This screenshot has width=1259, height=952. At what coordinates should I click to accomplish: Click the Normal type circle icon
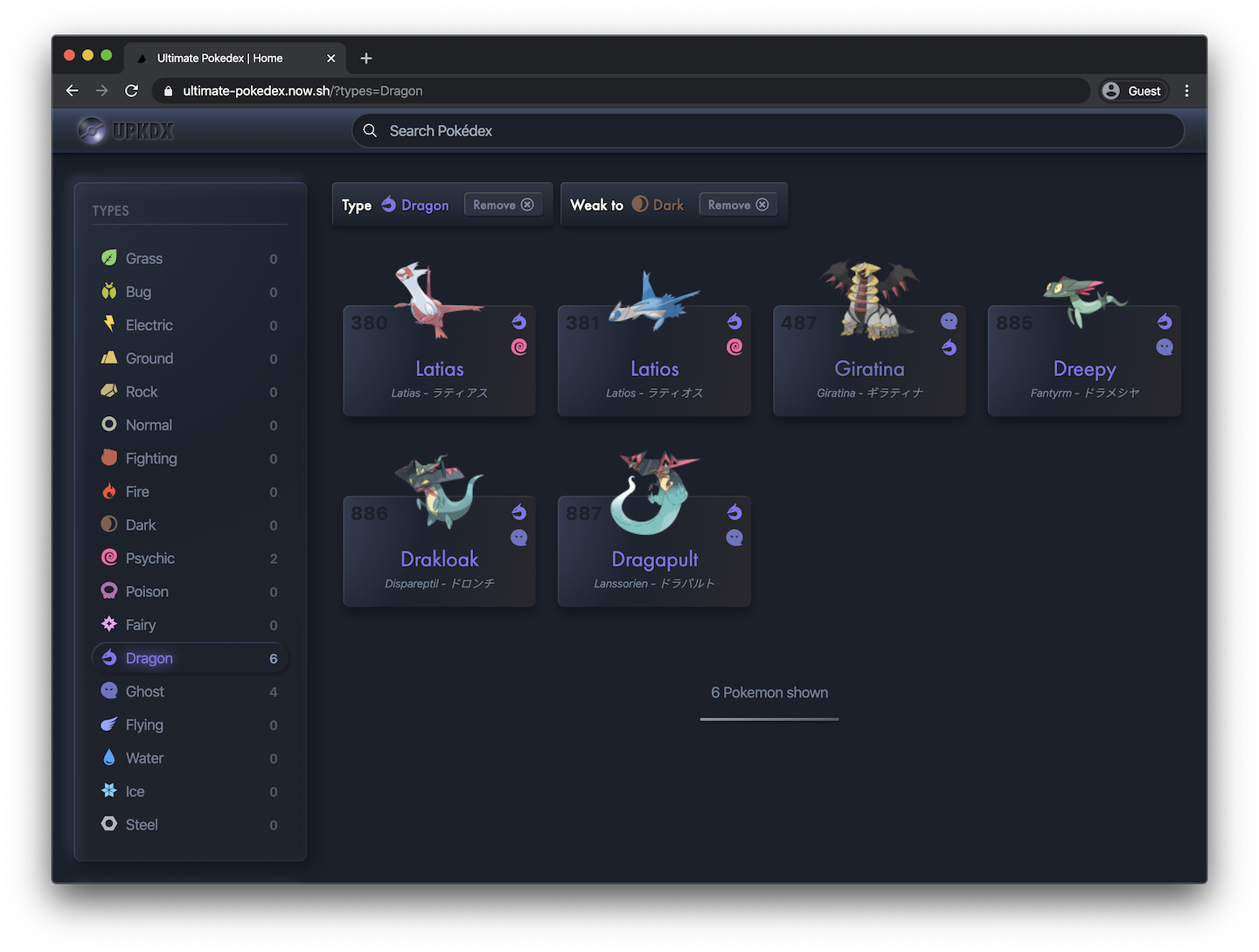109,424
